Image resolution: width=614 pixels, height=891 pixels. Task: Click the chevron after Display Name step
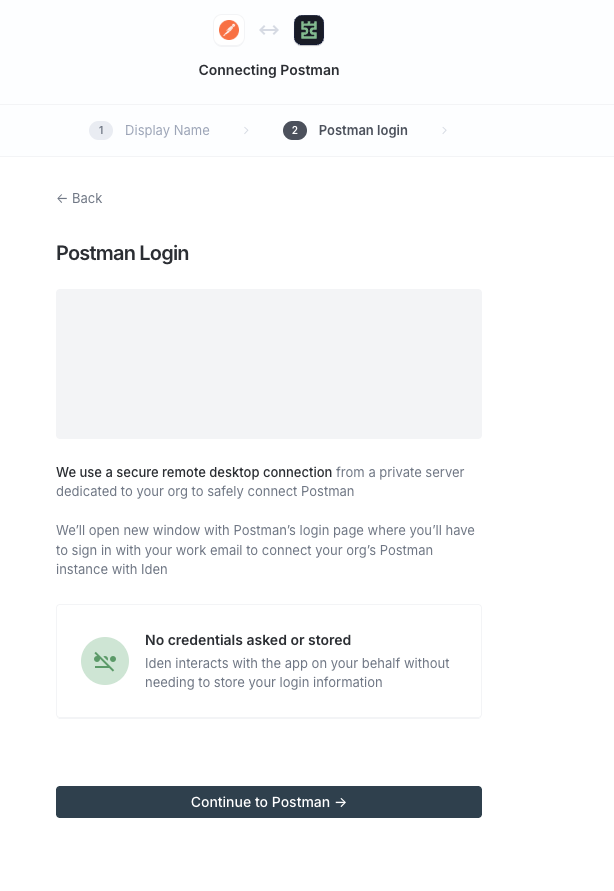click(246, 130)
